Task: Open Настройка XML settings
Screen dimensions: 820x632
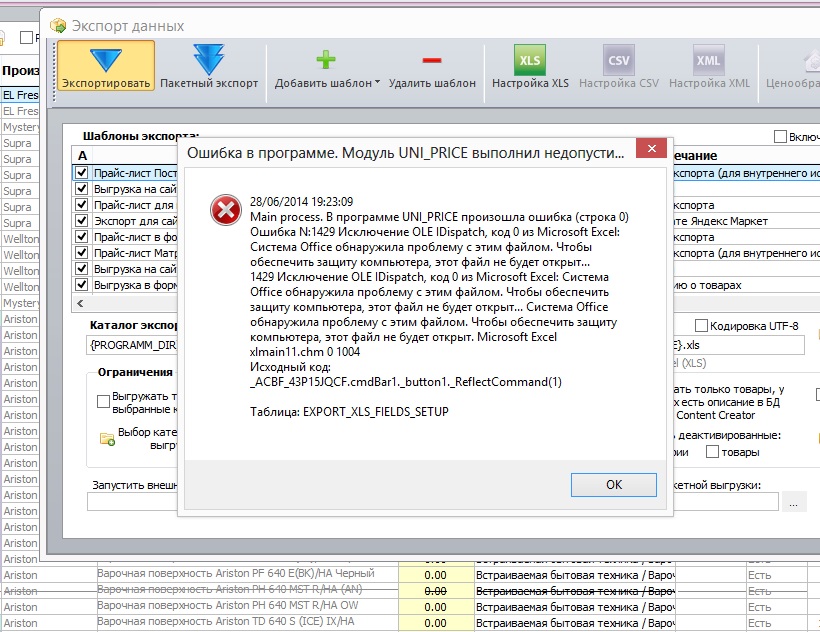Action: [709, 66]
